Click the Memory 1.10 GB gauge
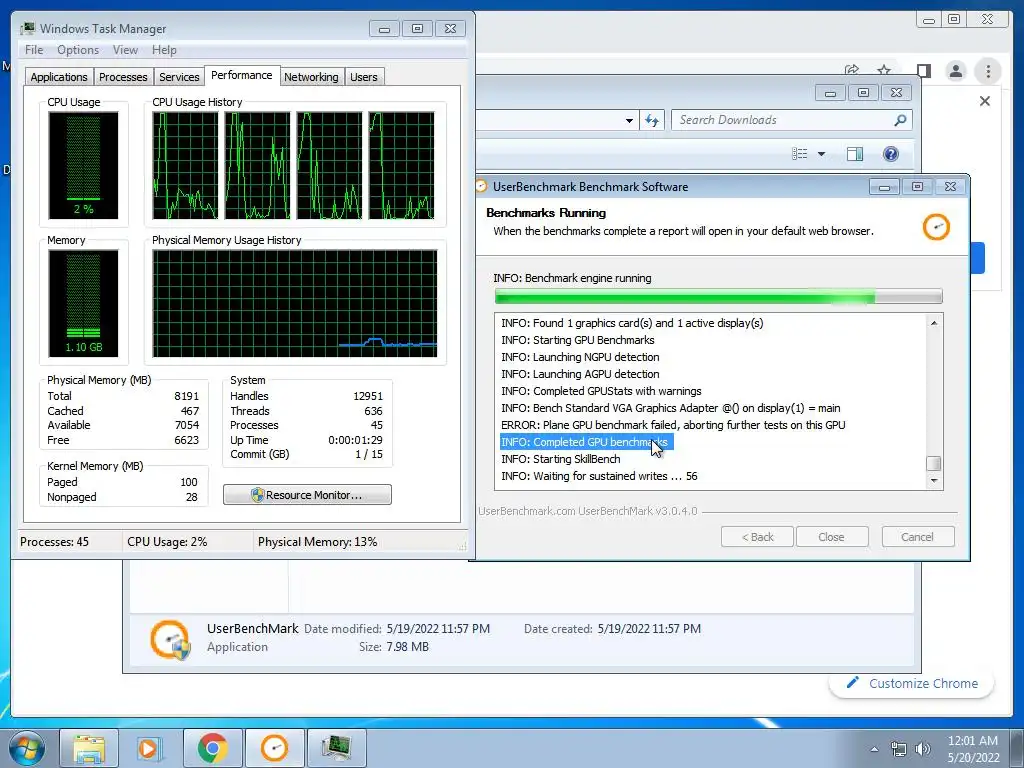Viewport: 1024px width, 768px height. tap(83, 303)
